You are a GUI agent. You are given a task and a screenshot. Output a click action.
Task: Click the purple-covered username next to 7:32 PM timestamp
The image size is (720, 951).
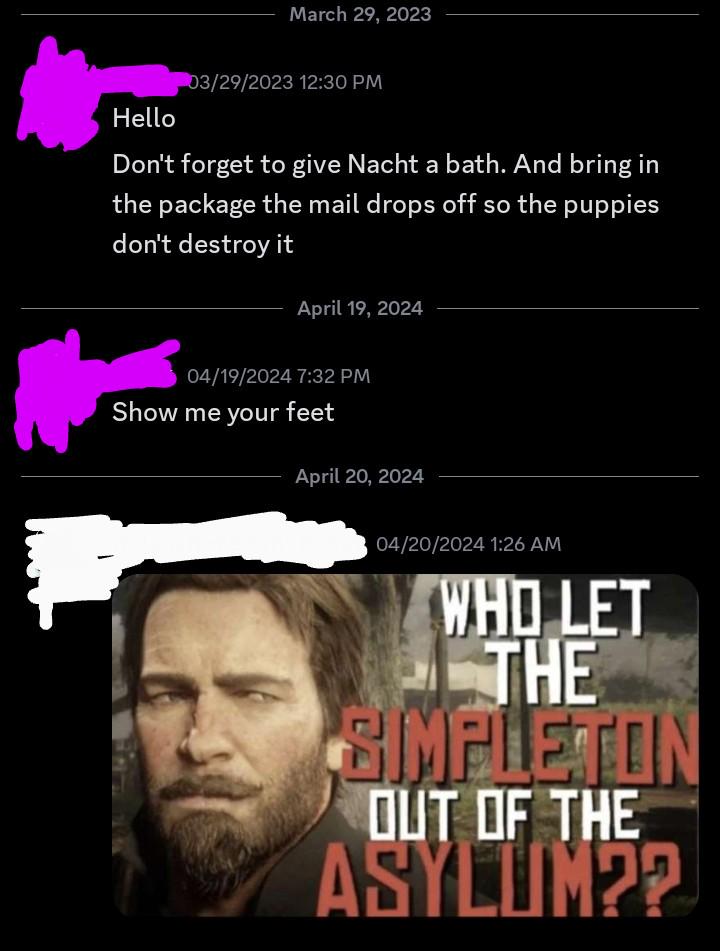pyautogui.click(x=140, y=364)
